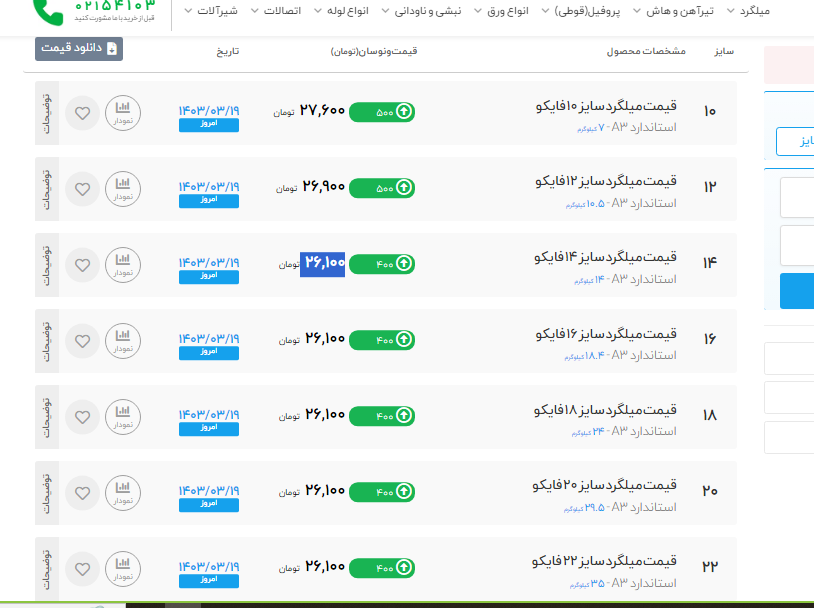Image resolution: width=814 pixels, height=608 pixels.
Task: Open قیمت میلگرد سایز 14 فایکو link
Action: 606,257
